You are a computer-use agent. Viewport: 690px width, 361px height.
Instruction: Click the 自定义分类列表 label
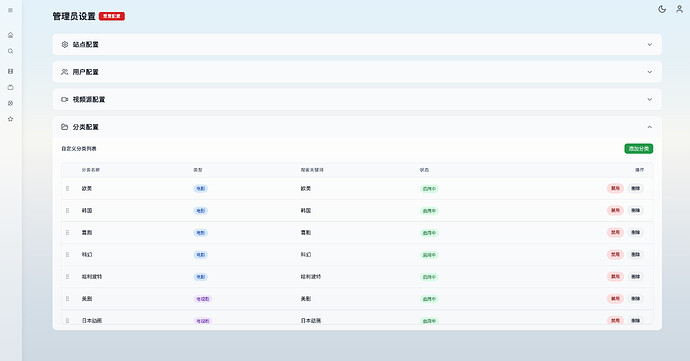click(79, 149)
